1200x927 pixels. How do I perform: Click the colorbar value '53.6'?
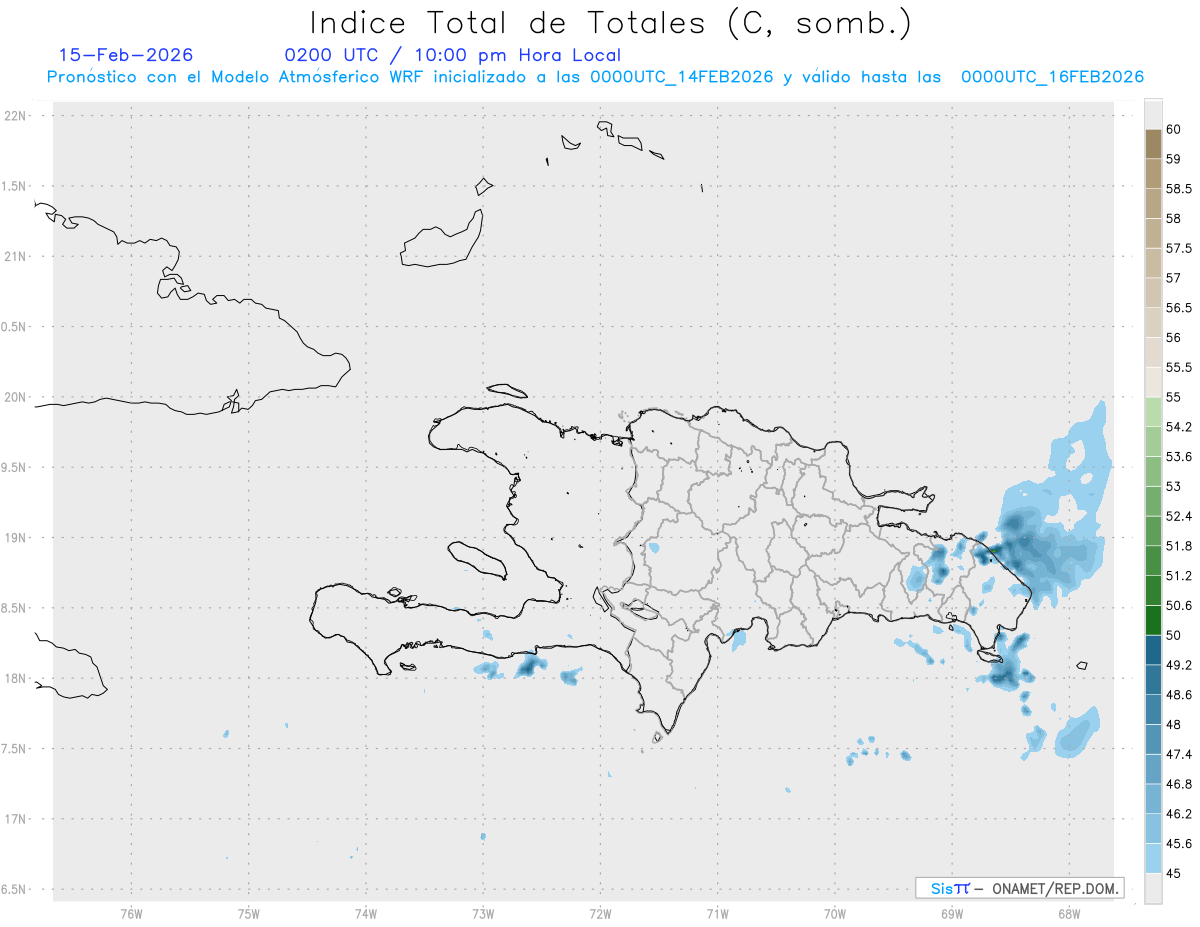pyautogui.click(x=1179, y=457)
